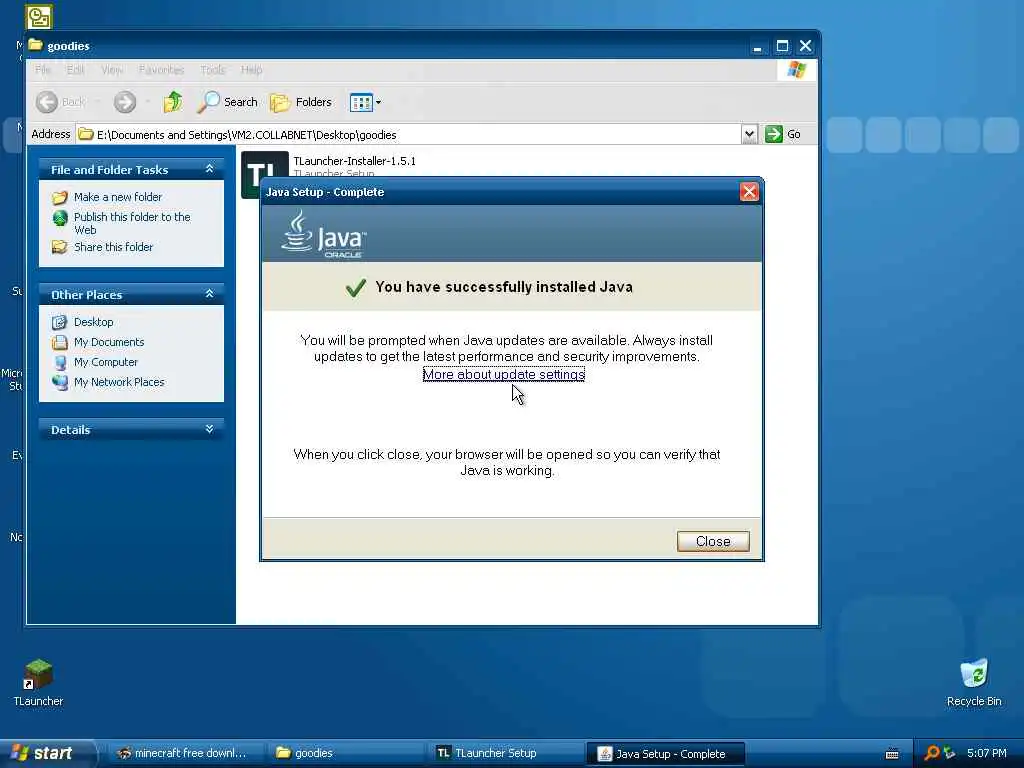Open the View menu in goodies window

click(x=112, y=69)
